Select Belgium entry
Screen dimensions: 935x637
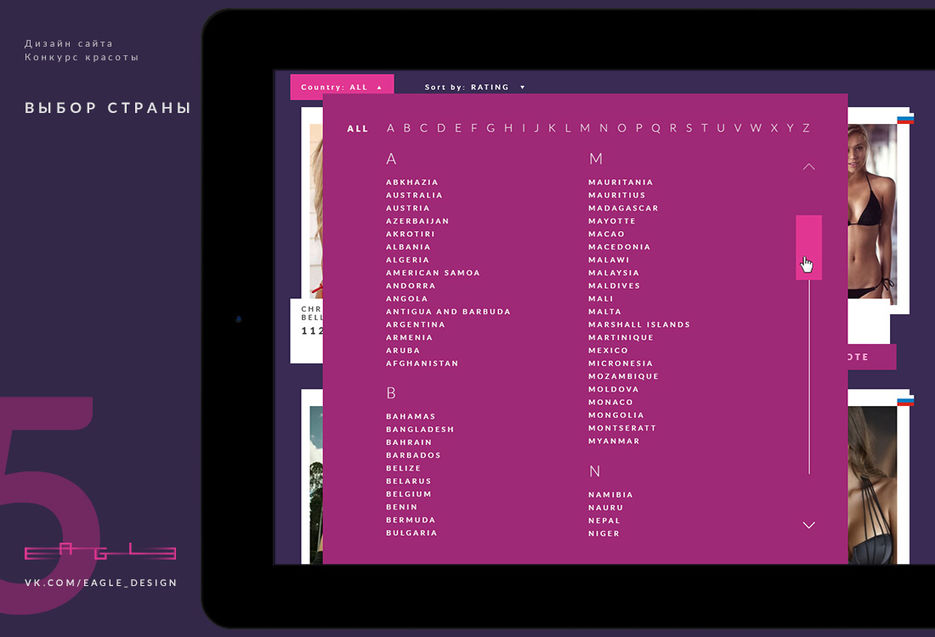coord(408,494)
